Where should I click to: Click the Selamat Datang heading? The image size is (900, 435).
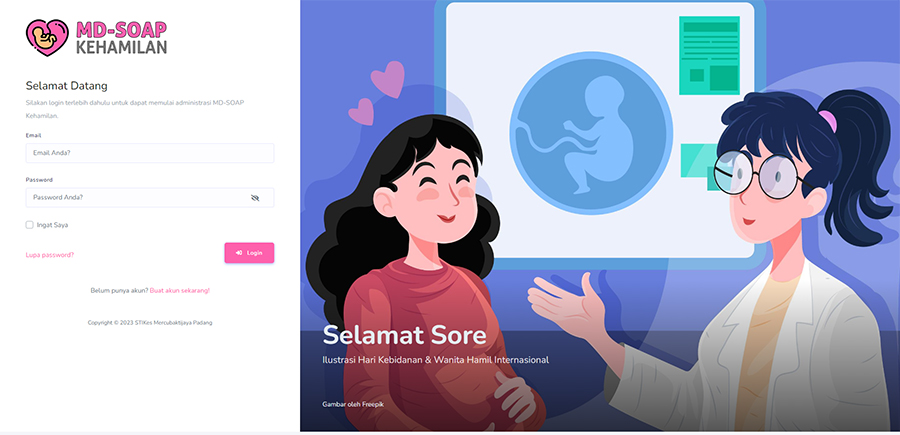67,86
